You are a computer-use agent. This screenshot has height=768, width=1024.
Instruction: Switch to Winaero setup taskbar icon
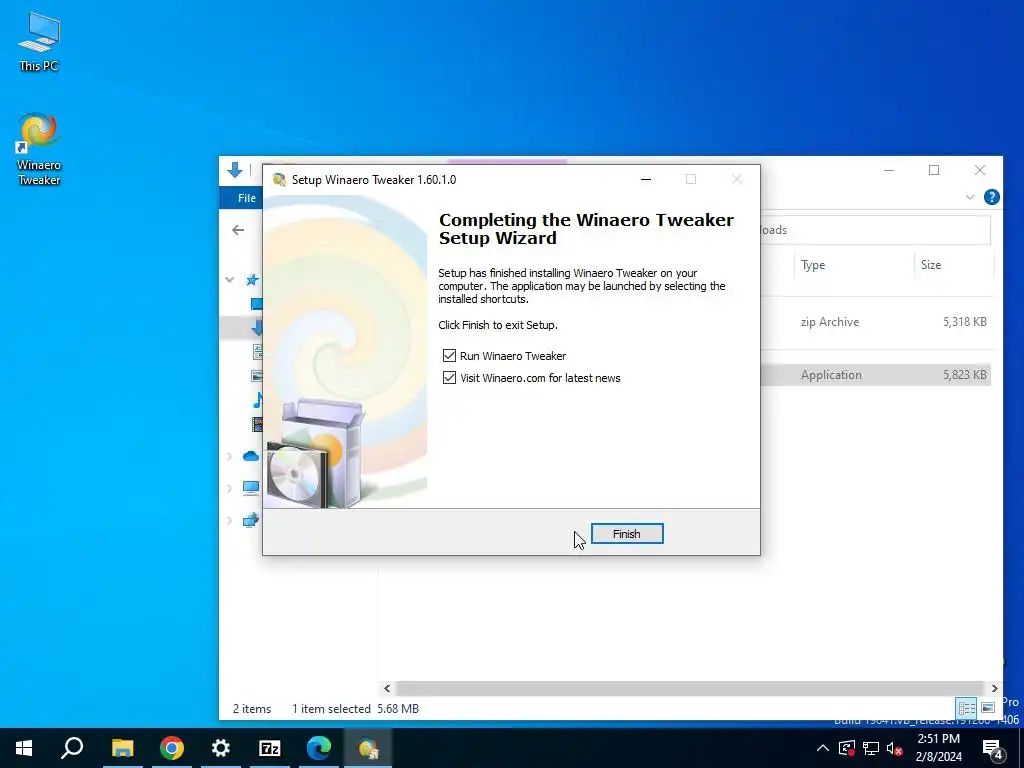pos(368,748)
